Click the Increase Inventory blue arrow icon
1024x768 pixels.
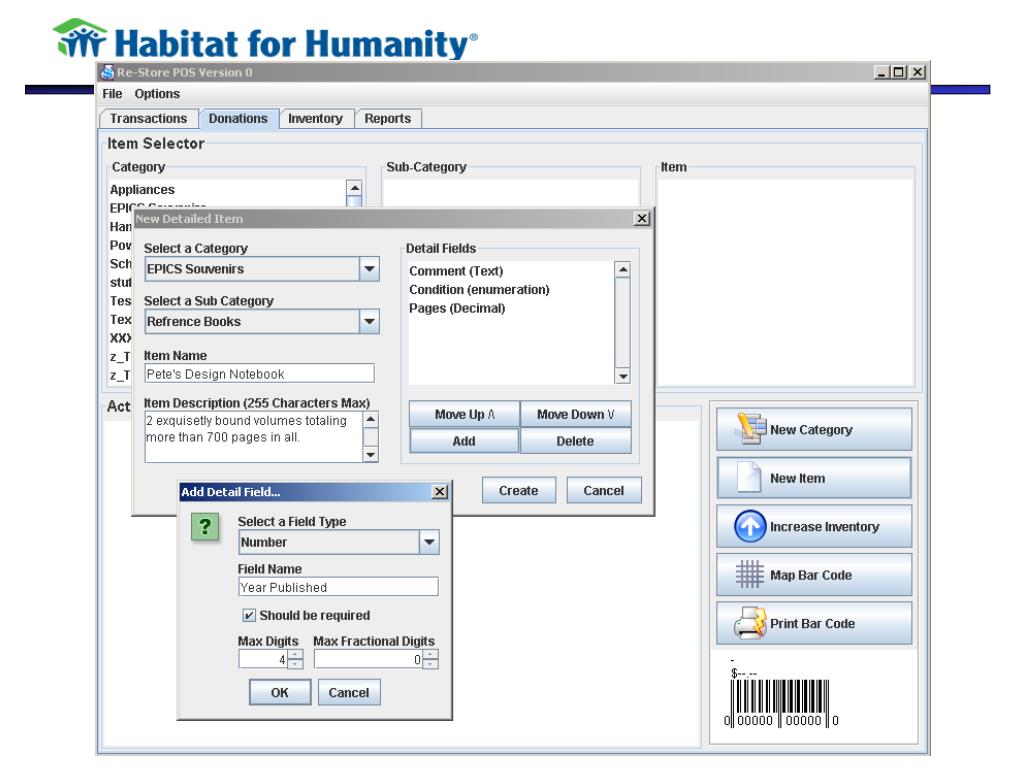pos(750,526)
